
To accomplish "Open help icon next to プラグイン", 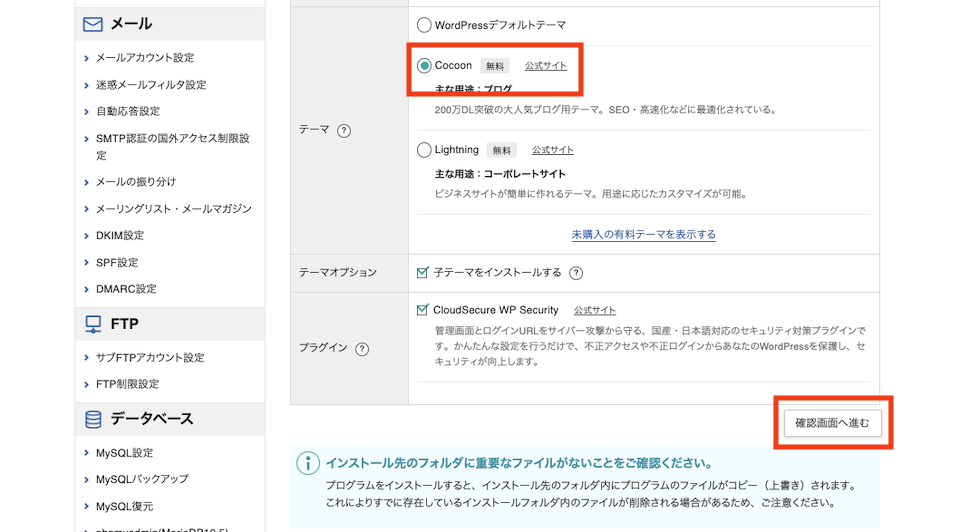I will point(362,349).
